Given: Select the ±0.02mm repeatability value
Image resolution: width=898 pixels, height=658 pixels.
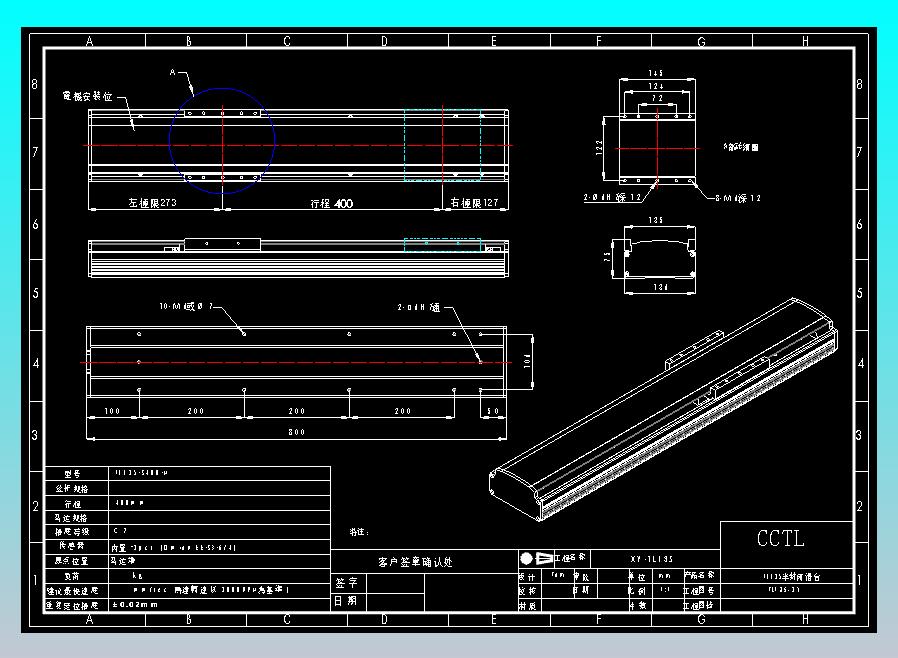Looking at the screenshot, I should pyautogui.click(x=136, y=604).
